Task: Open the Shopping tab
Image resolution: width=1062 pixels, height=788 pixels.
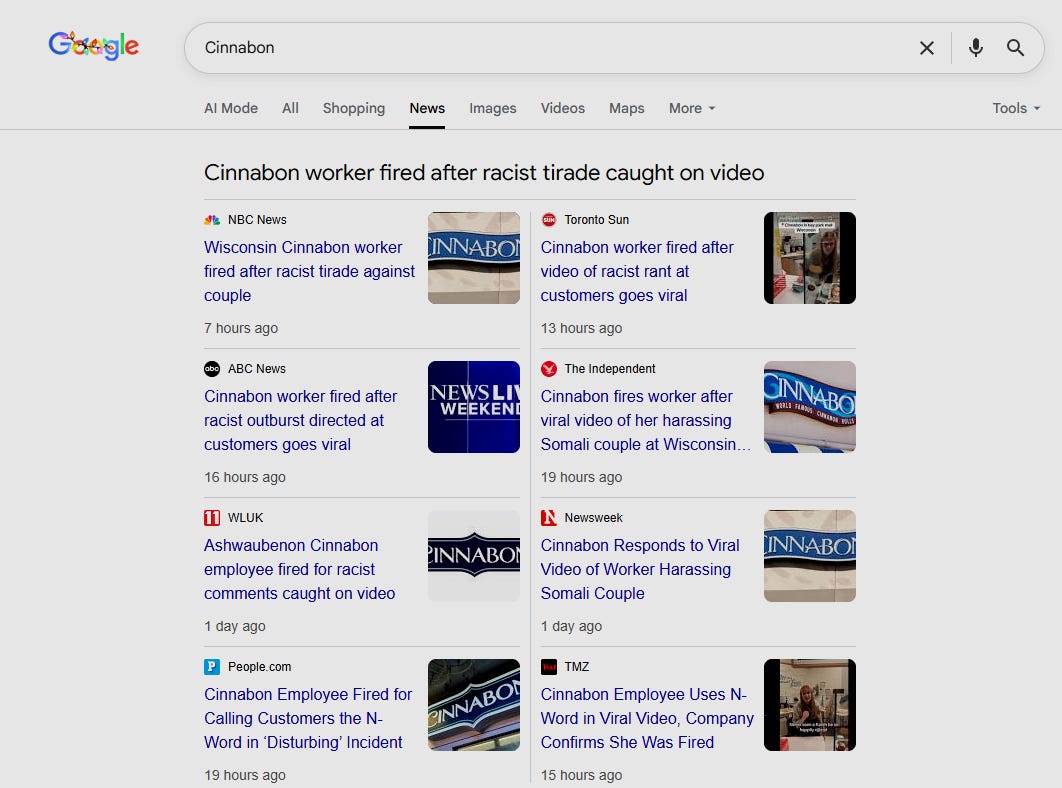Action: (x=354, y=108)
